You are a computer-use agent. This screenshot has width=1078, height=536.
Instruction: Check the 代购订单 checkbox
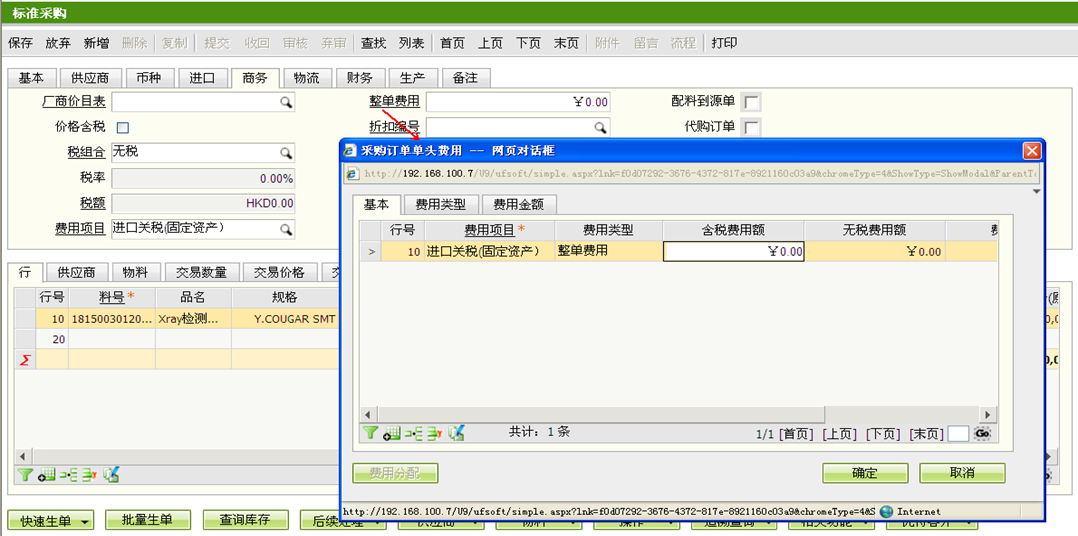pos(751,127)
